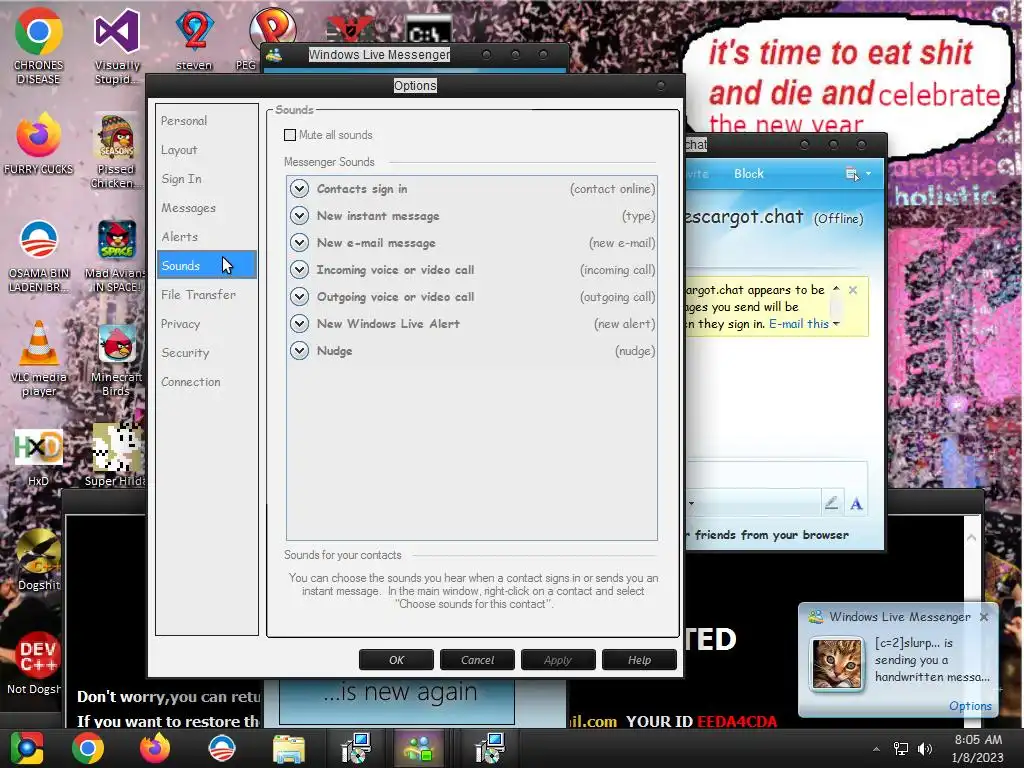The width and height of the screenshot is (1024, 768).
Task: Open FURRY CUCKS Firefox desktop icon
Action: [38, 144]
